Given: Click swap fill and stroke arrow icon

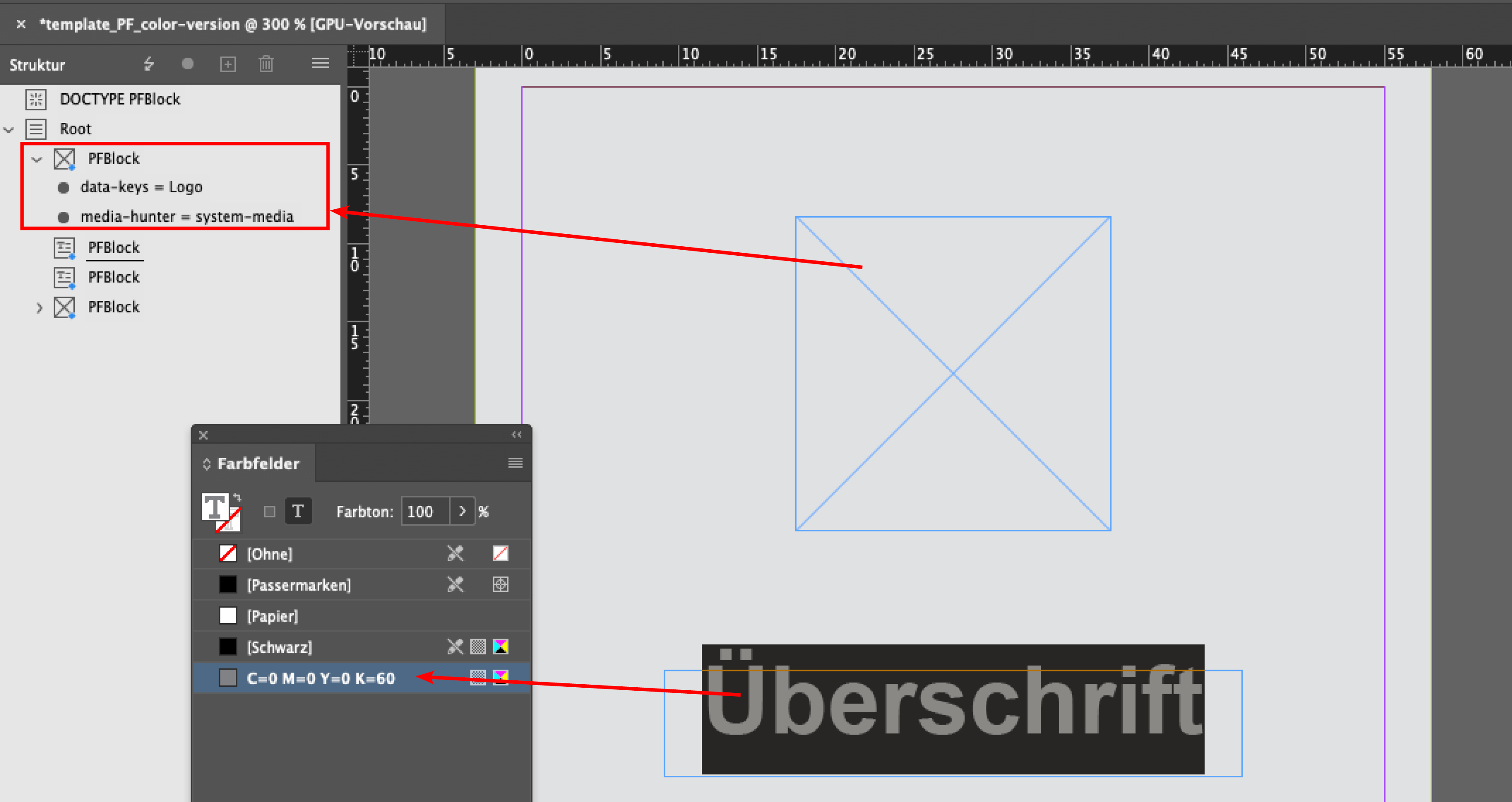Looking at the screenshot, I should click(237, 497).
